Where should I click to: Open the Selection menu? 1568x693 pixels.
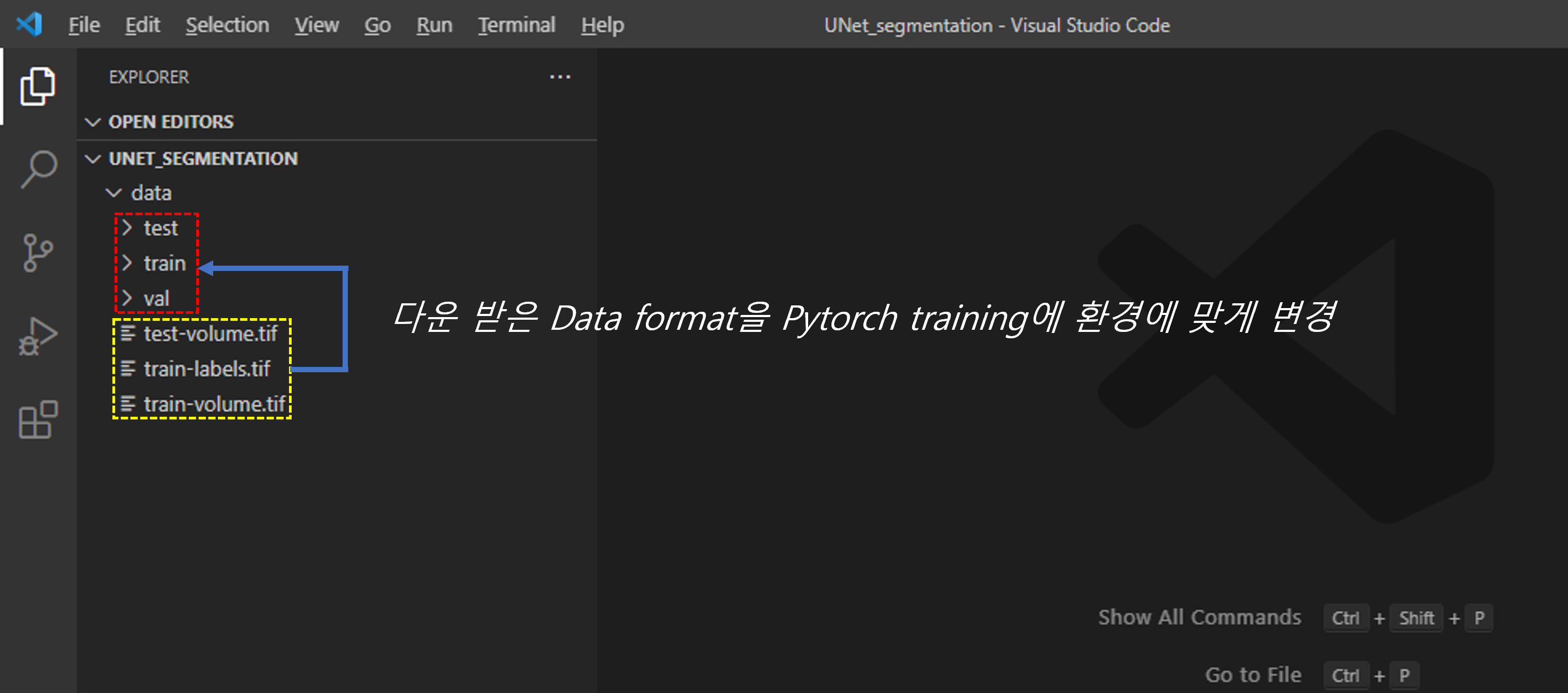227,25
